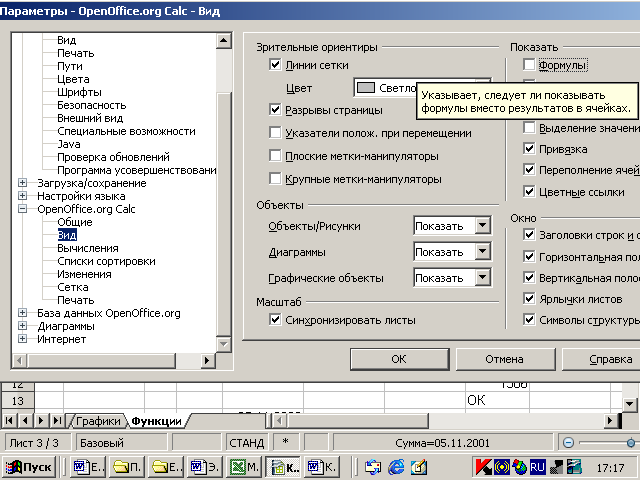Click the Сумма=05.11.2001 status field
Viewport: 640px width, 480px height.
pyautogui.click(x=442, y=442)
